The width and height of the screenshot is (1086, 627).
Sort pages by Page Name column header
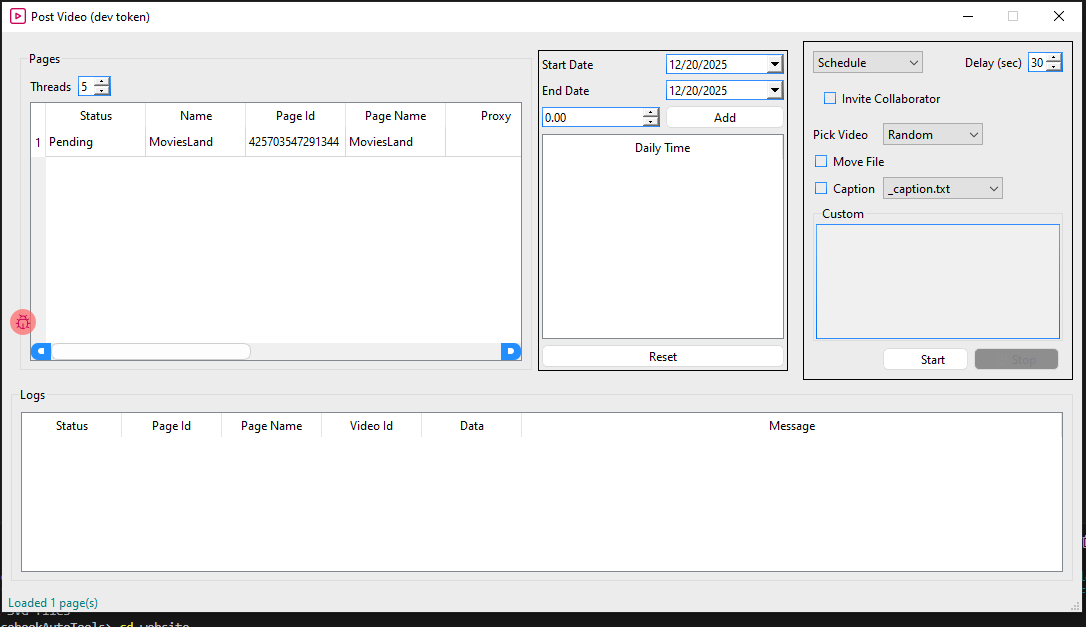tap(395, 116)
